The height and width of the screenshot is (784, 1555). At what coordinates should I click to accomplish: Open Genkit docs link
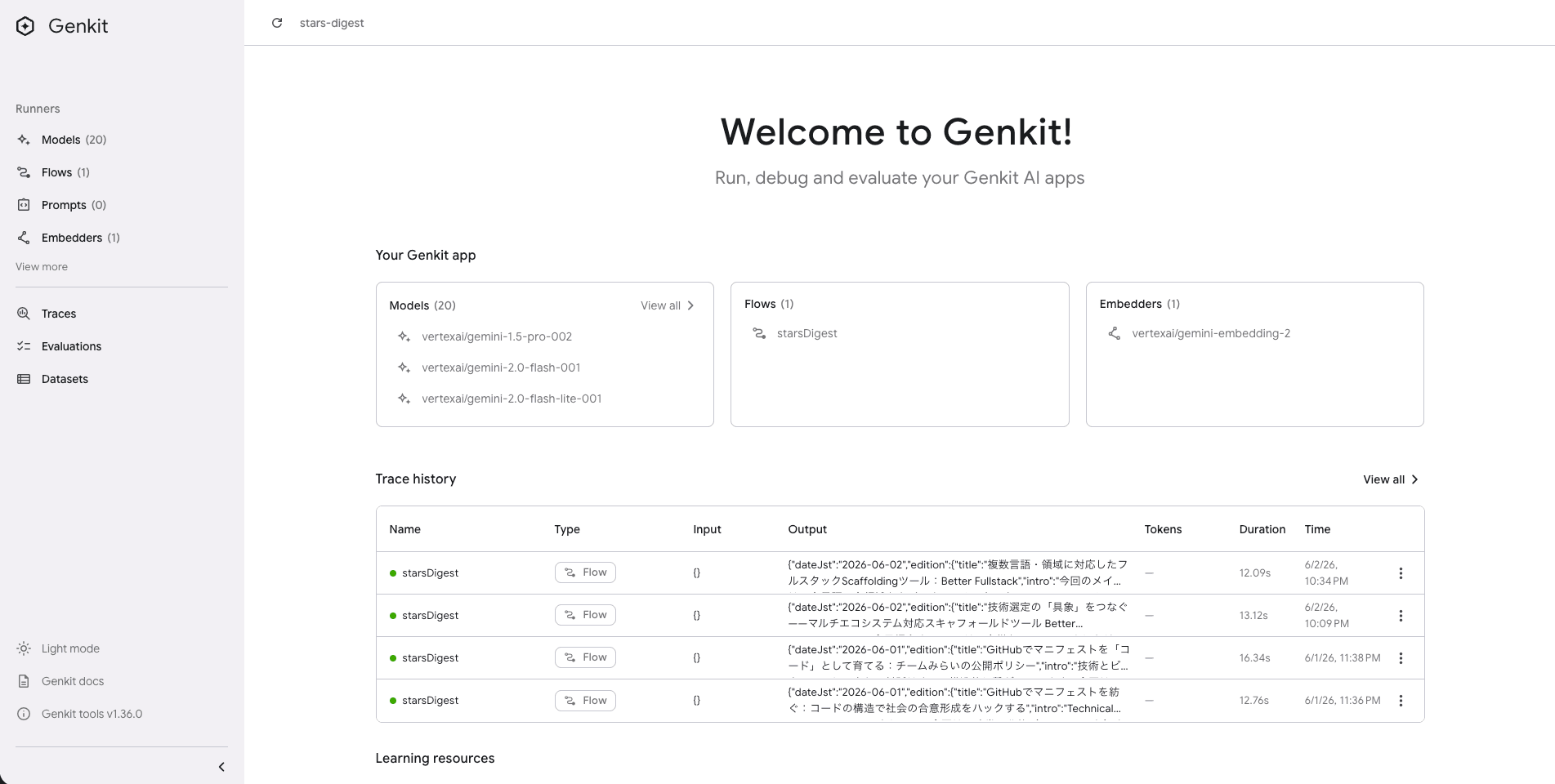pos(73,681)
